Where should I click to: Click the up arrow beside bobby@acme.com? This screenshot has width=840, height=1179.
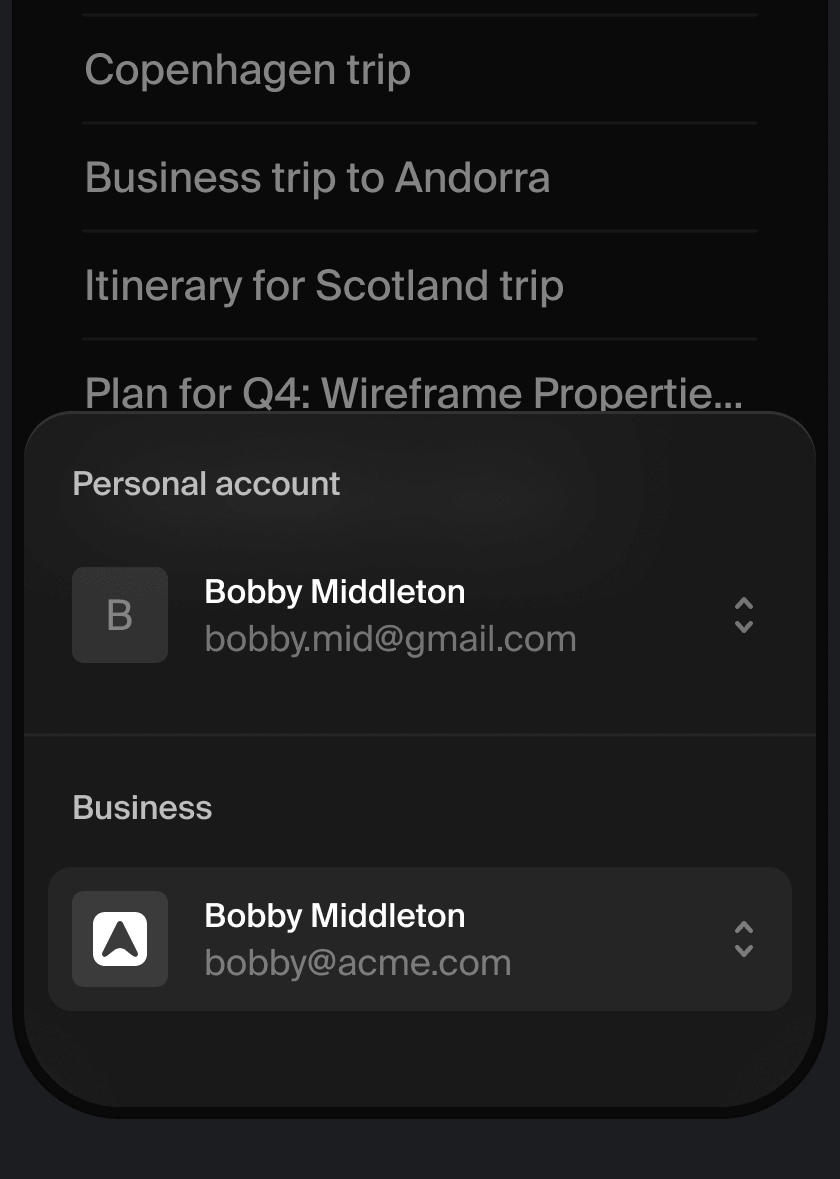pyautogui.click(x=743, y=928)
